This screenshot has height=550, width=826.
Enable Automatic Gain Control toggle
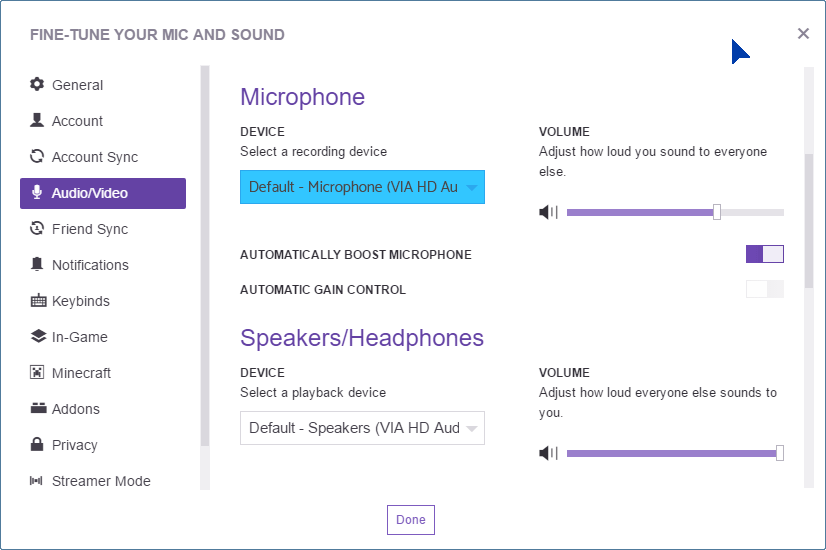764,289
